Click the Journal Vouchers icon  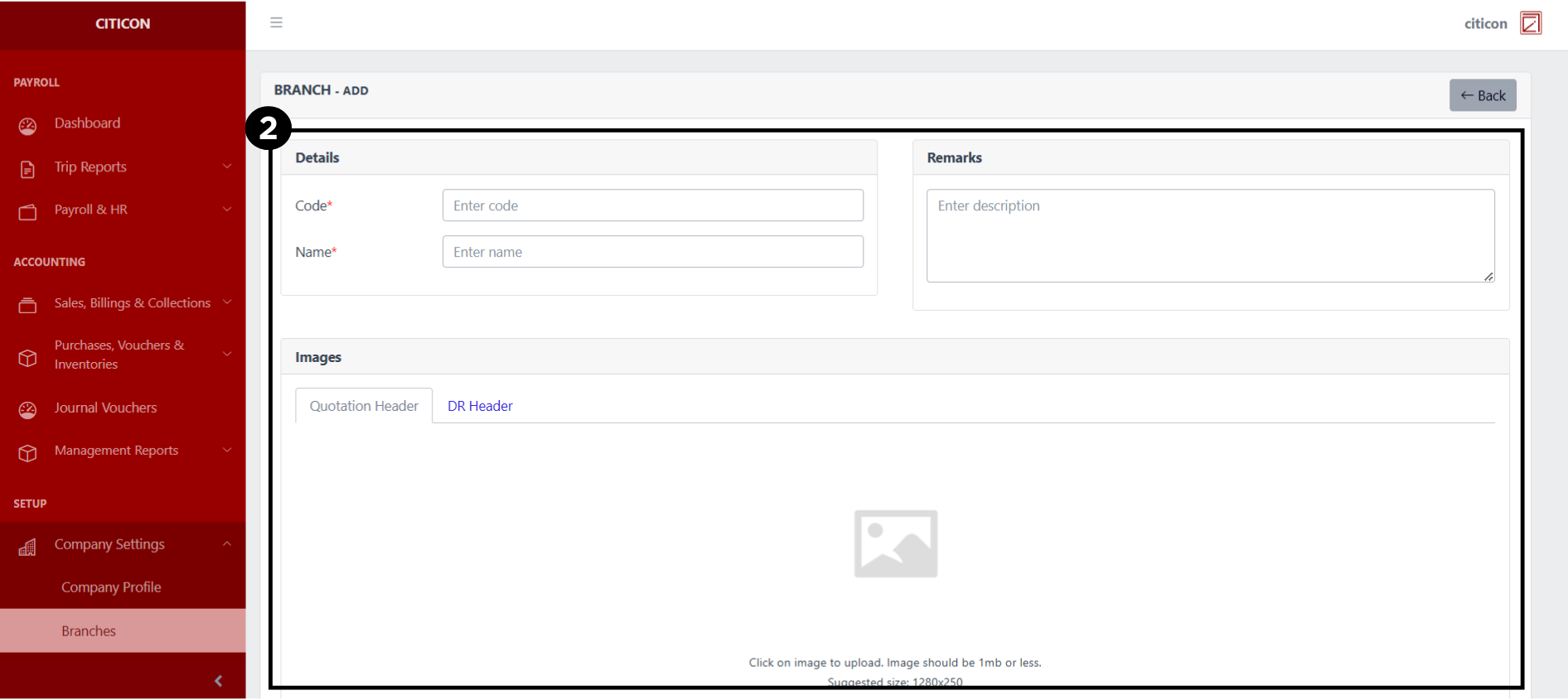(27, 410)
